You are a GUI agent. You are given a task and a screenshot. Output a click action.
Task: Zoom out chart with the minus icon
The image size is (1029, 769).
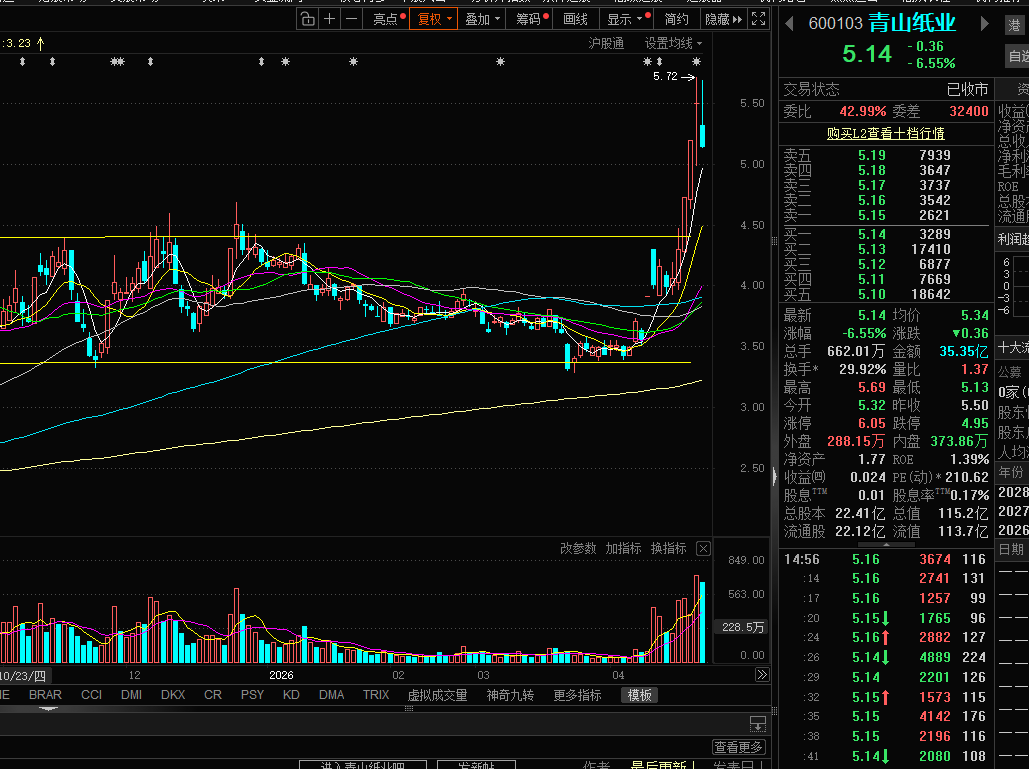(x=352, y=19)
